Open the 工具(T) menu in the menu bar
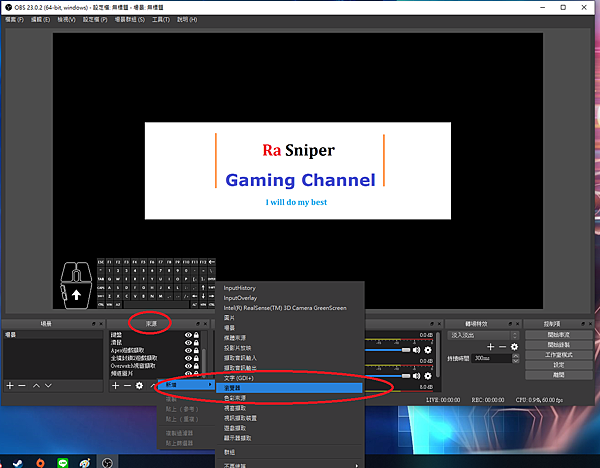 (187, 19)
